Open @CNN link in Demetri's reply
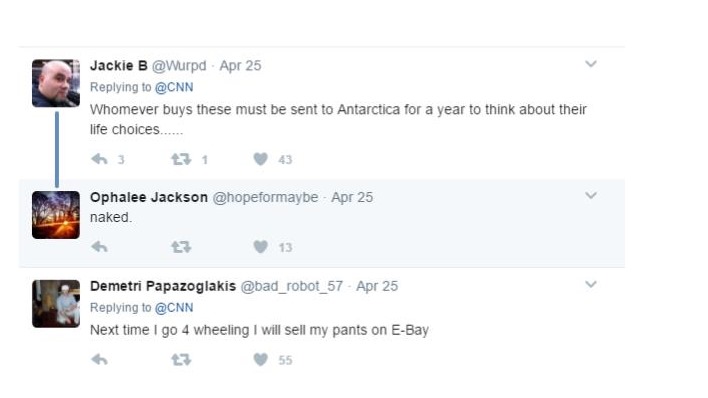708x398 pixels. 174,308
